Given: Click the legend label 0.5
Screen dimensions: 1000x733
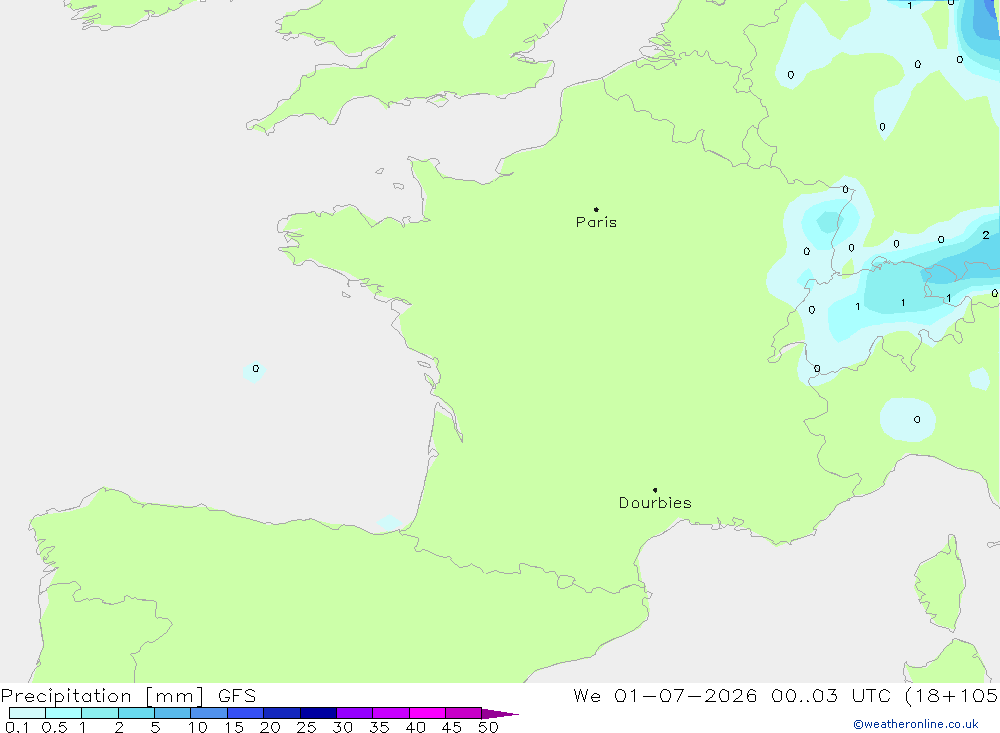Looking at the screenshot, I should tap(54, 727).
